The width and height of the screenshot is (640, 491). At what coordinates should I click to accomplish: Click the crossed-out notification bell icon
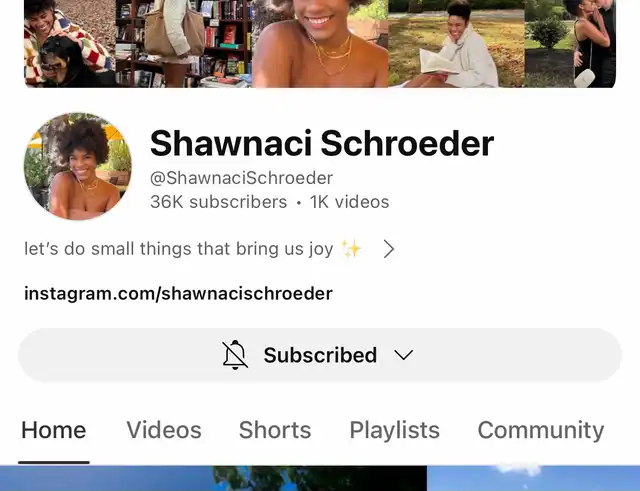click(235, 355)
